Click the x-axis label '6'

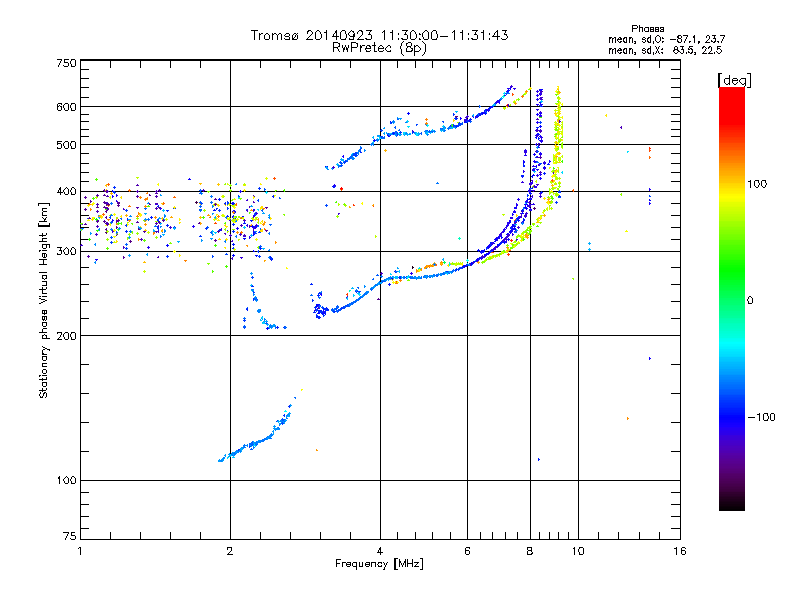click(x=467, y=551)
